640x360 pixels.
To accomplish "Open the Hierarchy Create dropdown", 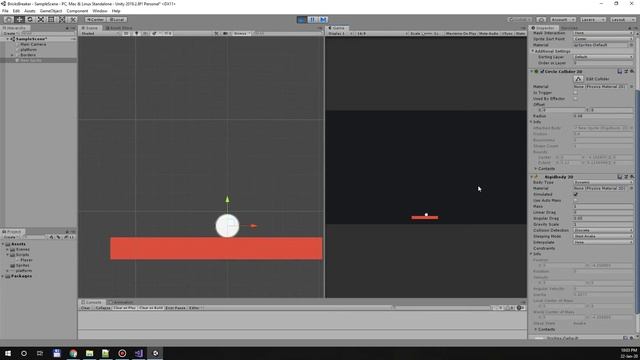I will [11, 33].
